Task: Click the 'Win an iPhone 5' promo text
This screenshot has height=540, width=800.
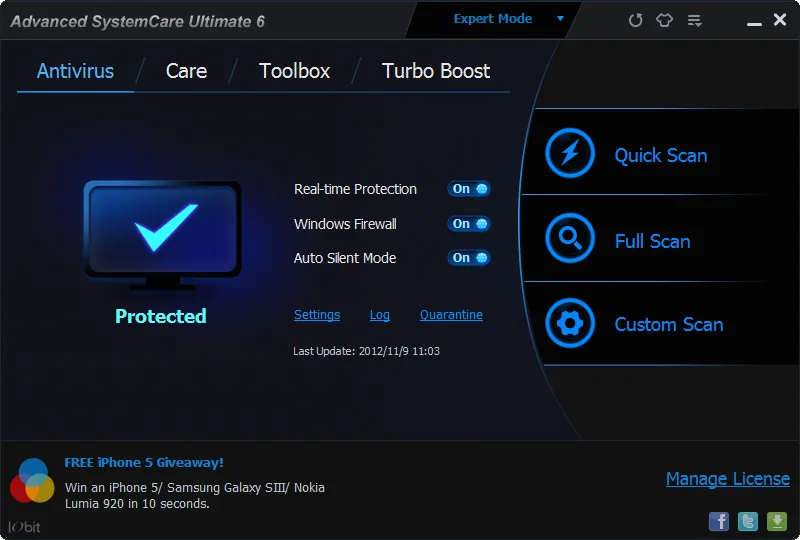Action: (x=195, y=496)
